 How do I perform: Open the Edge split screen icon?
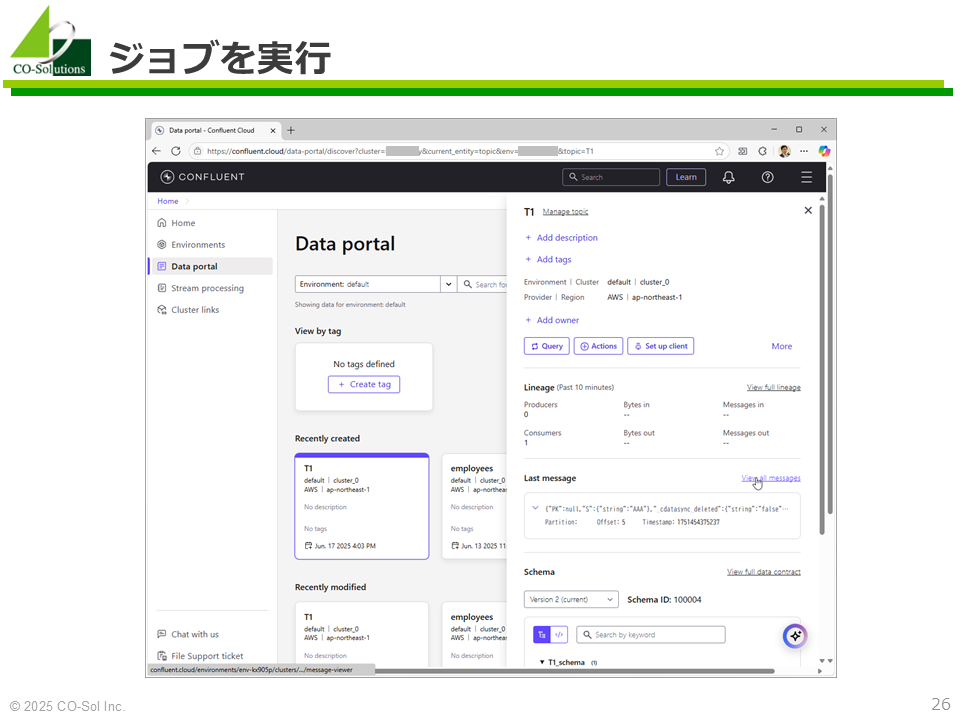(x=743, y=151)
